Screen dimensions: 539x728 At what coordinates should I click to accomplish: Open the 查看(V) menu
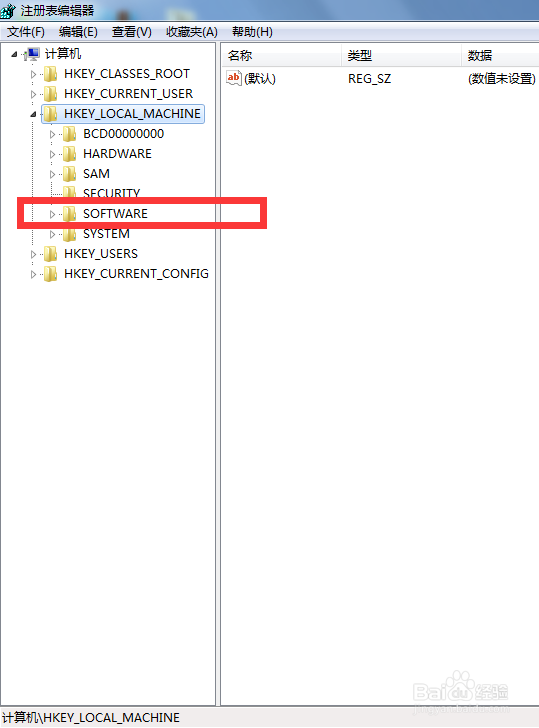(x=131, y=32)
